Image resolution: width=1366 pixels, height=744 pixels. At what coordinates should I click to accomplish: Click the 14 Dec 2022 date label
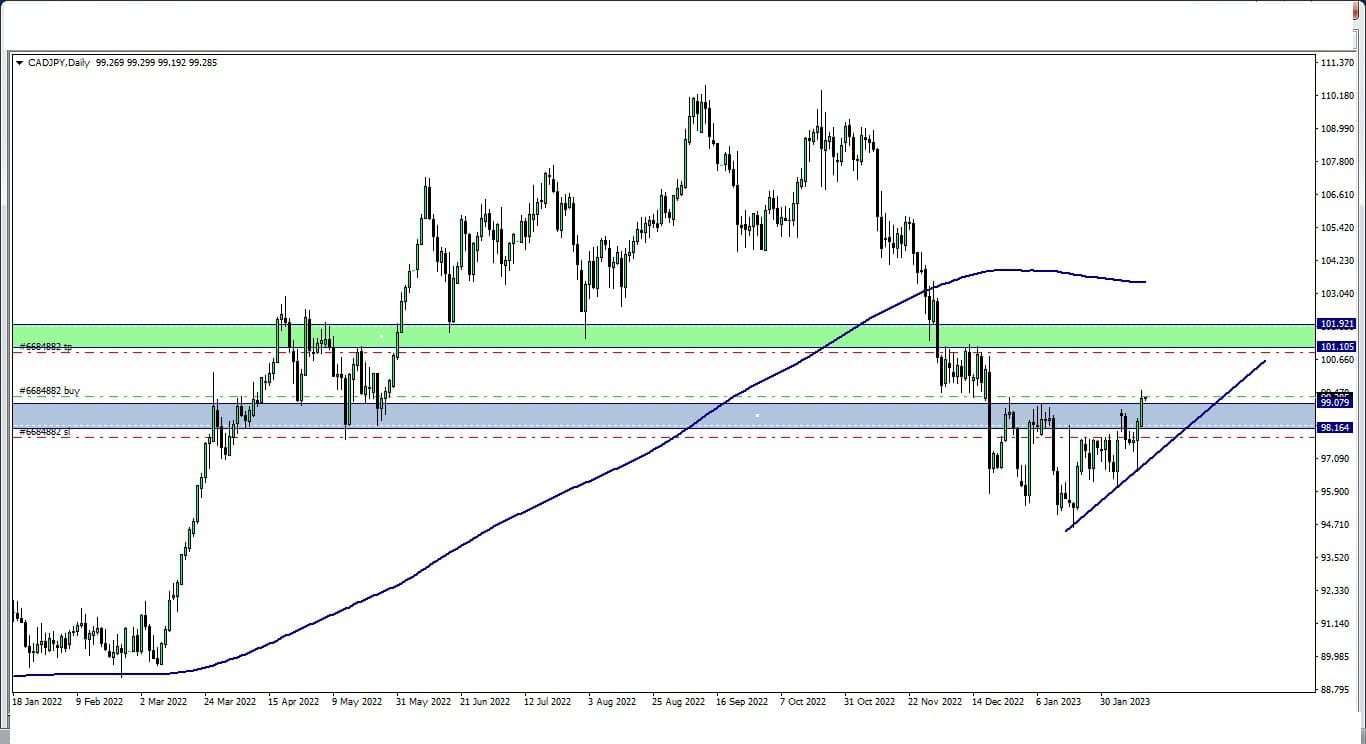pyautogui.click(x=998, y=702)
